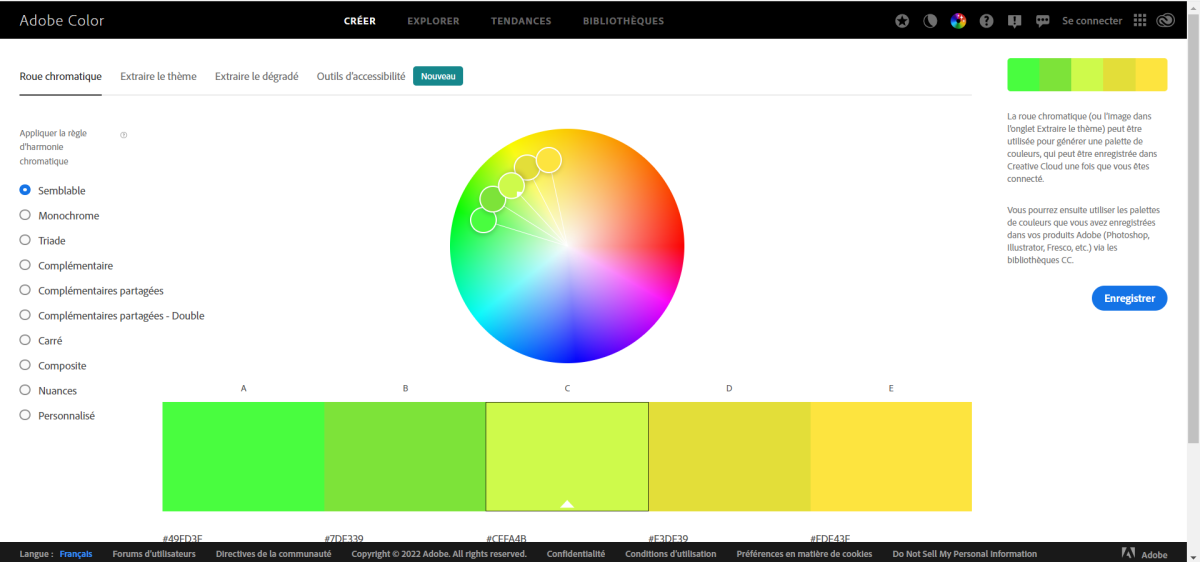Click the star icon in header
Image resolution: width=1200 pixels, height=562 pixels.
pos(902,21)
